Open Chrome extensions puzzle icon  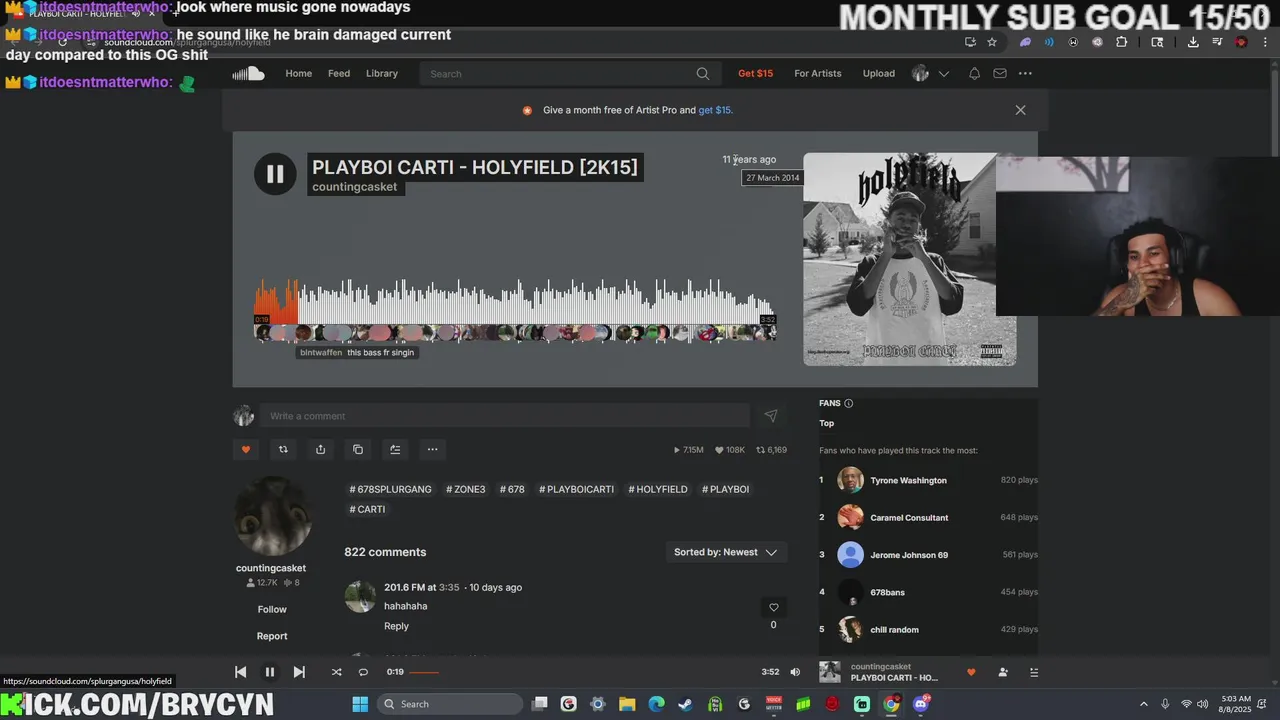[x=1121, y=42]
